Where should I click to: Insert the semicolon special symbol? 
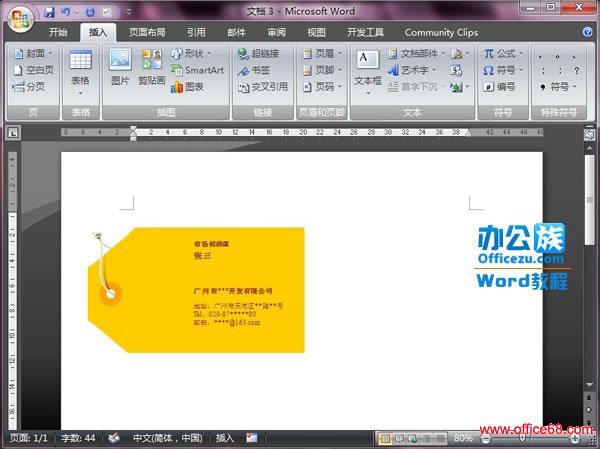(543, 70)
